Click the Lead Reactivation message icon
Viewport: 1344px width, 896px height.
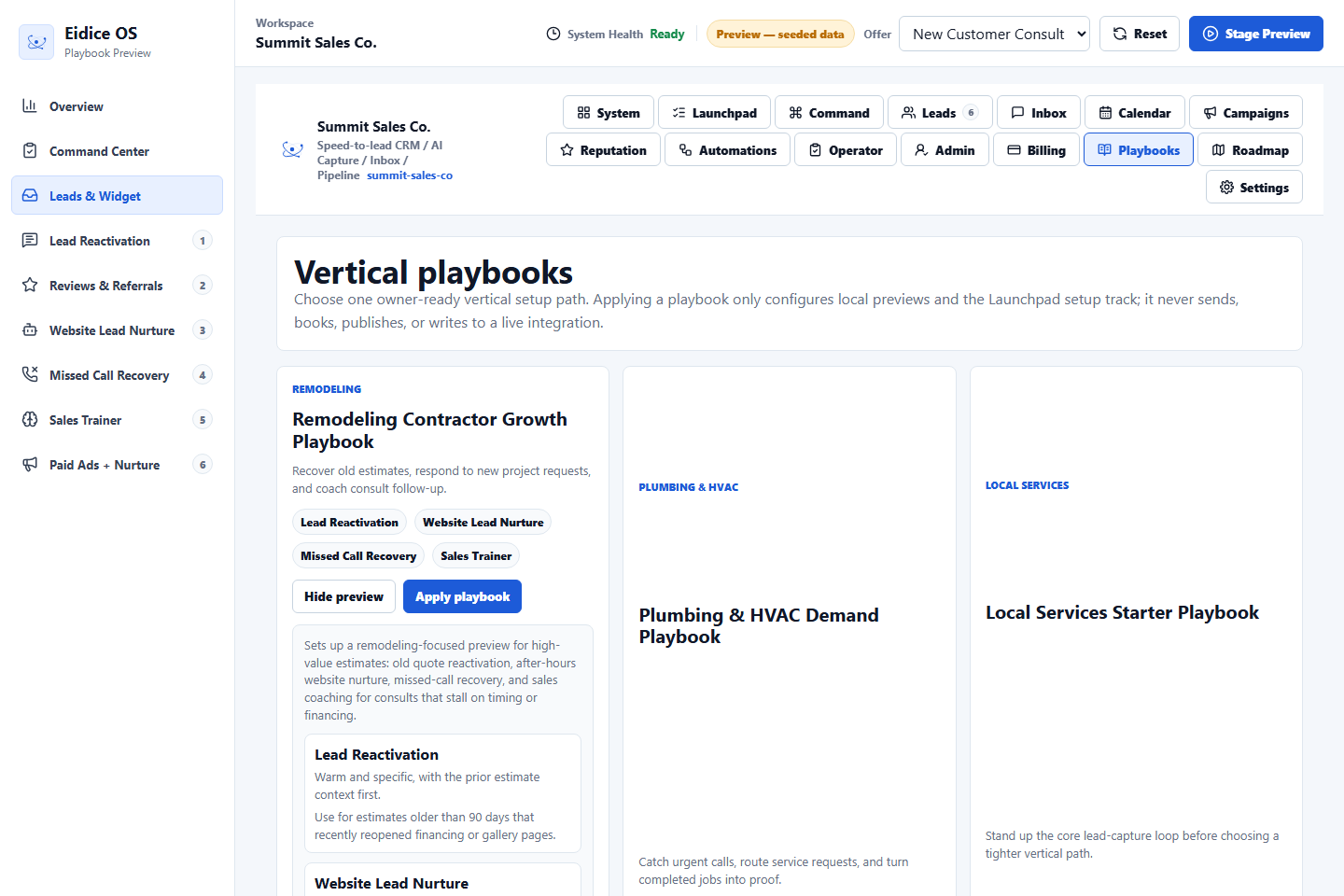30,240
